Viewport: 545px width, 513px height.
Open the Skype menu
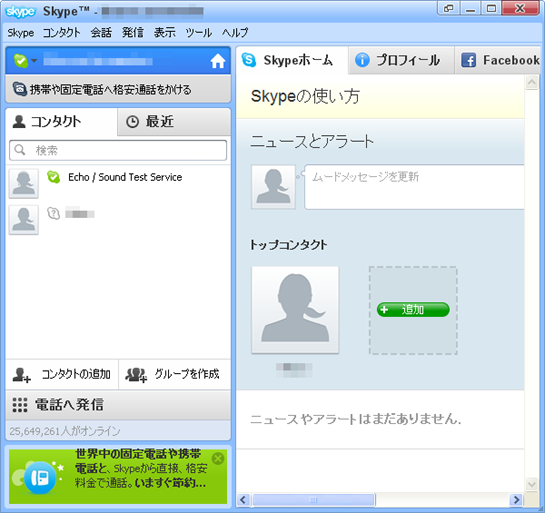(x=21, y=33)
